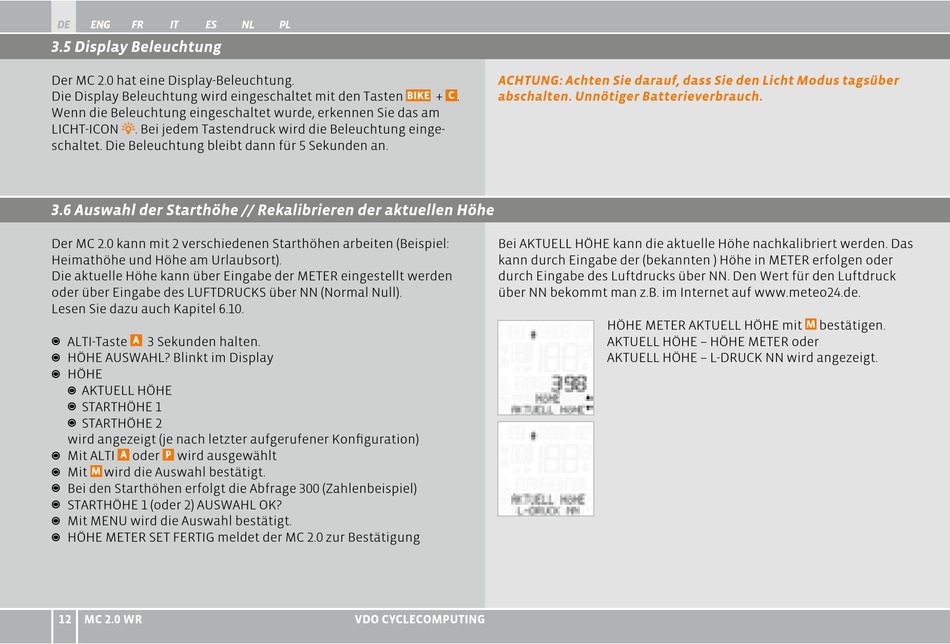950x644 pixels.
Task: Click the 3.6 Auswahl der Starthöhe heading
Action: click(273, 210)
